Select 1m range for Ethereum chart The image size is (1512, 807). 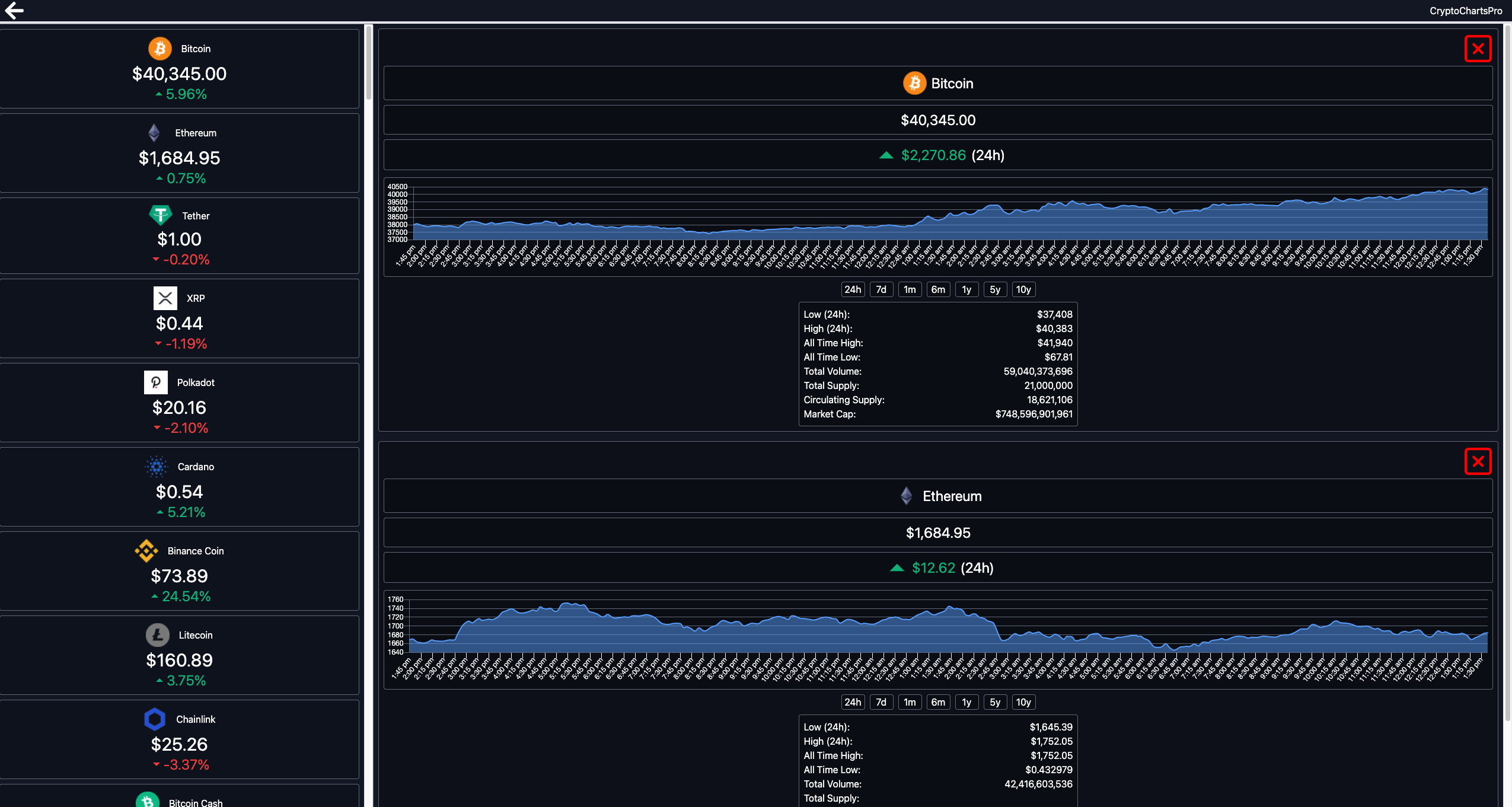coord(910,702)
